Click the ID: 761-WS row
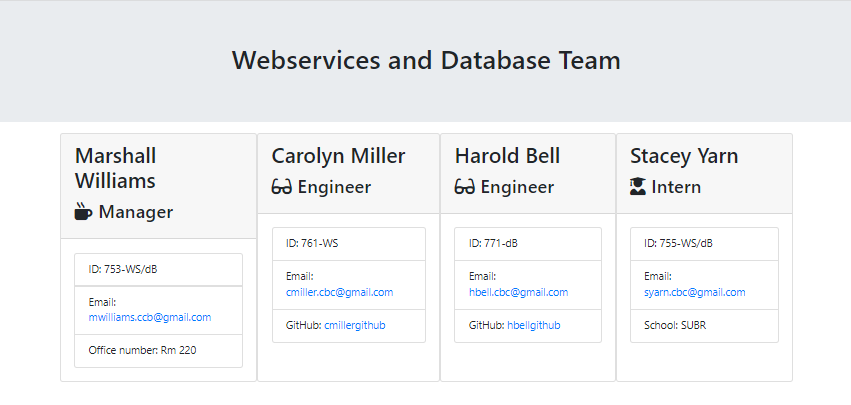Viewport: 851px width, 405px height. click(x=349, y=244)
